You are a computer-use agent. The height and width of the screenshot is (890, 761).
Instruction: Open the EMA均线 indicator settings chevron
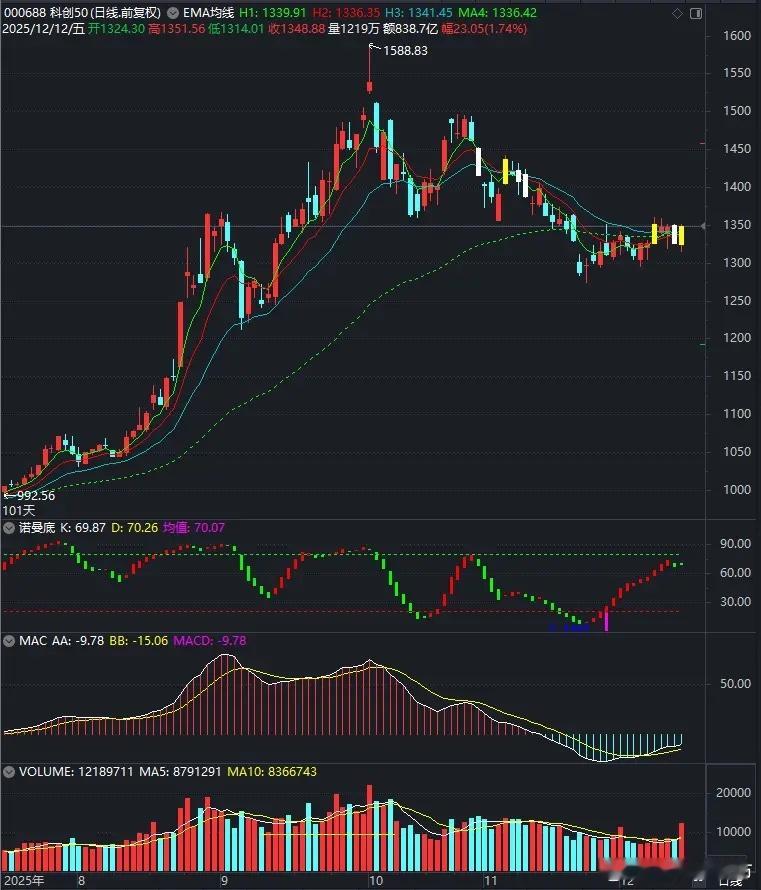[173, 12]
